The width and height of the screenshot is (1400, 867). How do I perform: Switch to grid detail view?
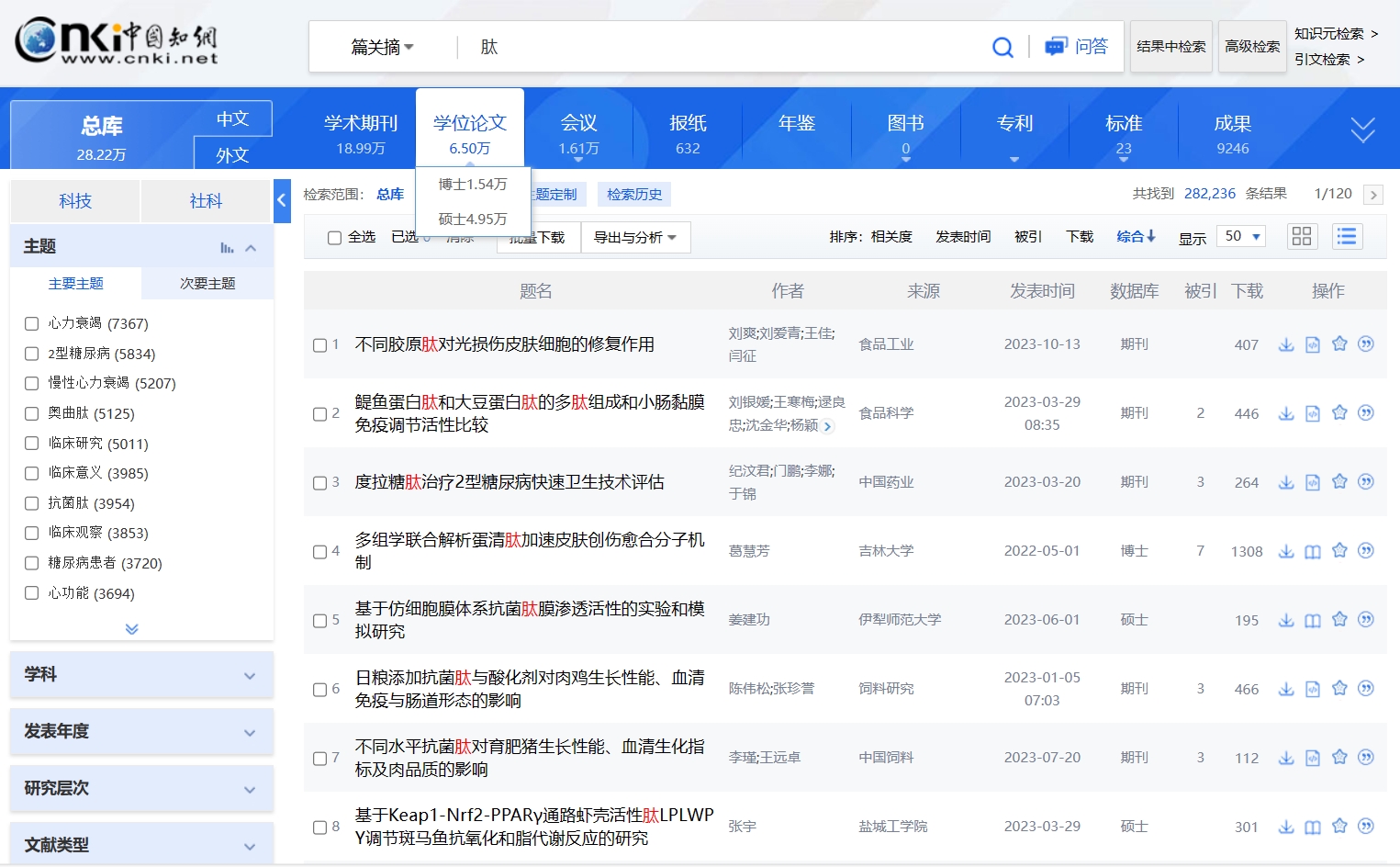(x=1301, y=236)
